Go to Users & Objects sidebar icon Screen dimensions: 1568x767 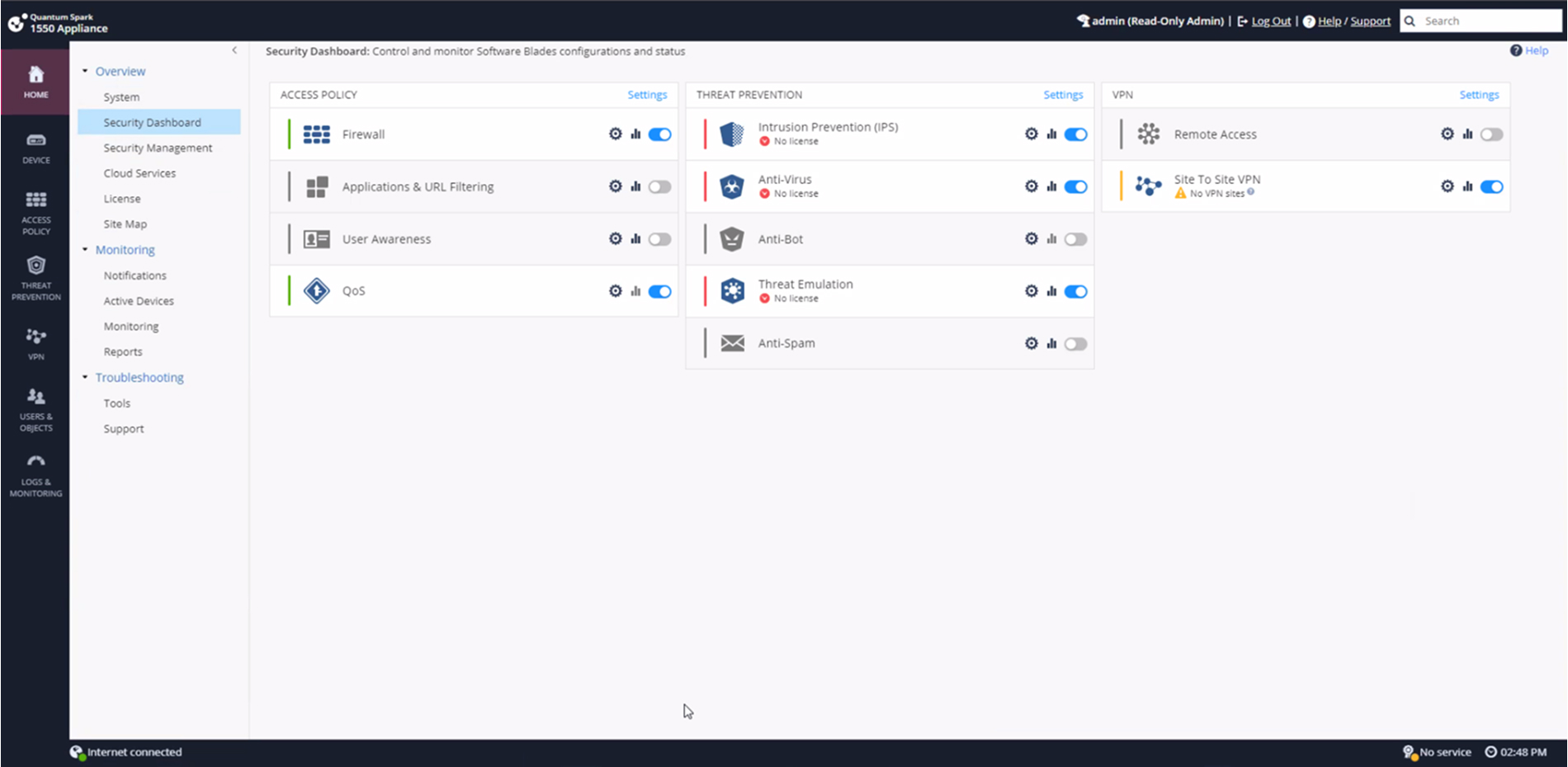[x=35, y=409]
